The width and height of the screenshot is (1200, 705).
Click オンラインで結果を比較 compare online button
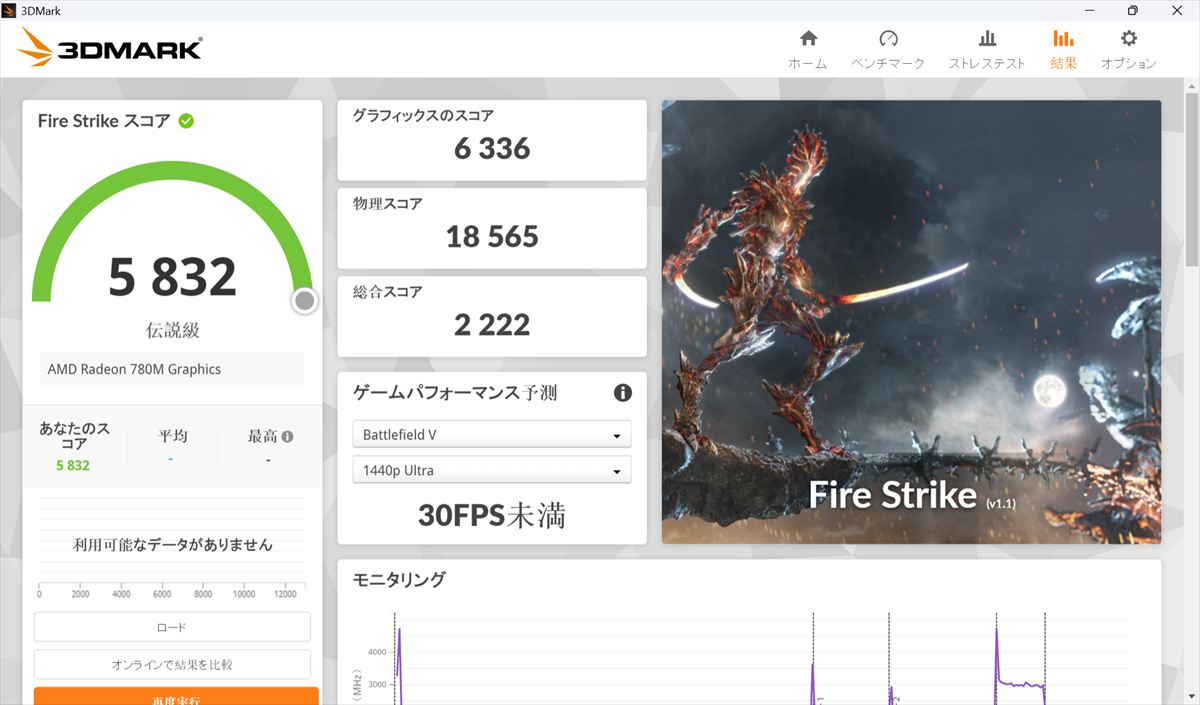coord(172,664)
